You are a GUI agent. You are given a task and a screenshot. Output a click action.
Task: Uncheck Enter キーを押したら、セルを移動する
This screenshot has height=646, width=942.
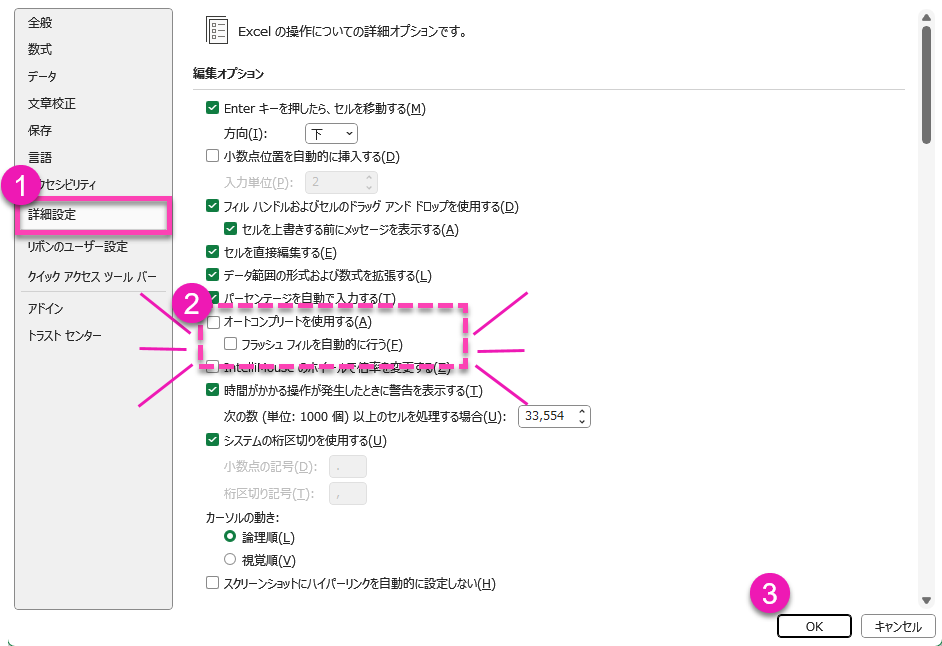point(212,108)
